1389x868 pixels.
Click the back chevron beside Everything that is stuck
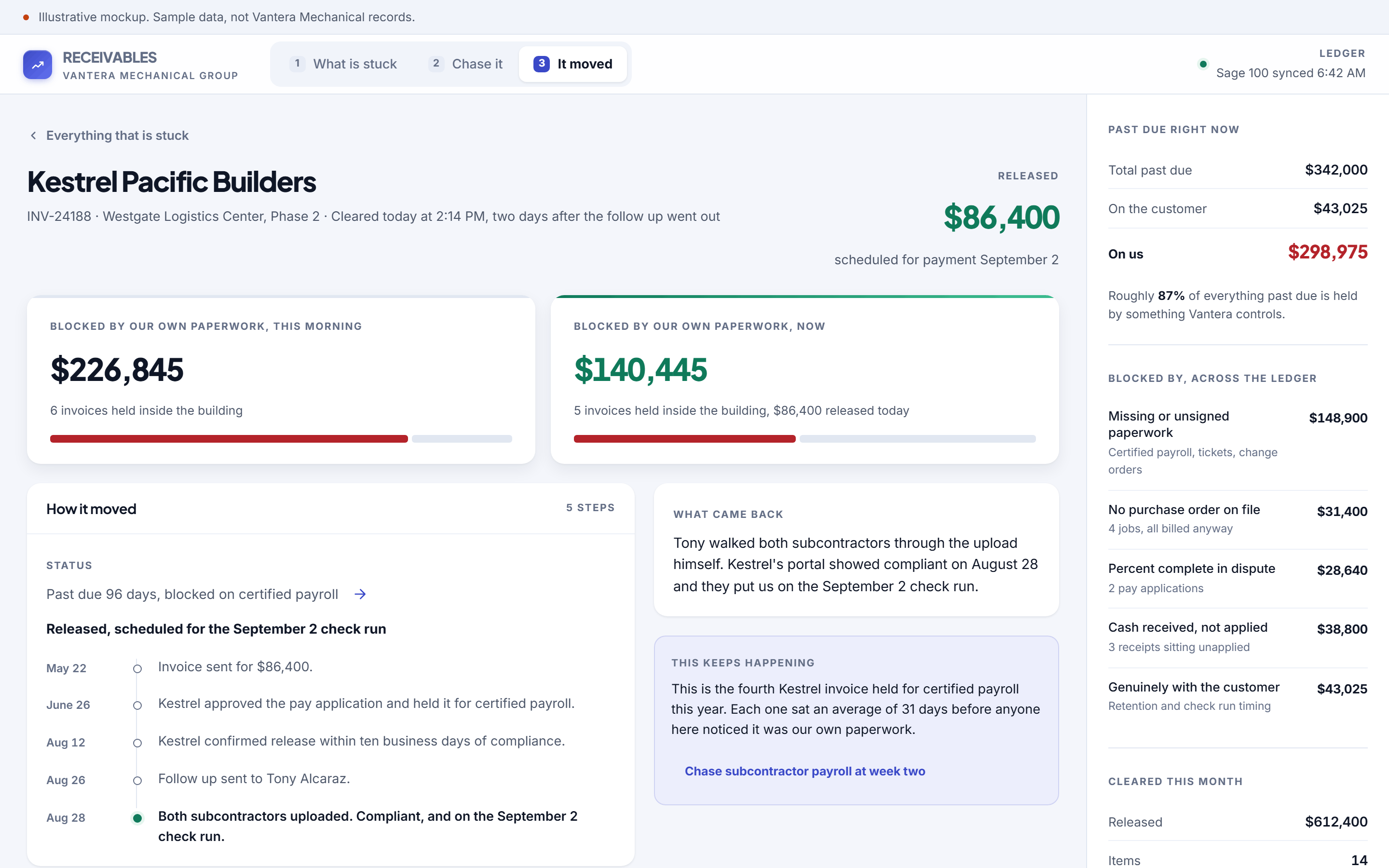point(33,136)
